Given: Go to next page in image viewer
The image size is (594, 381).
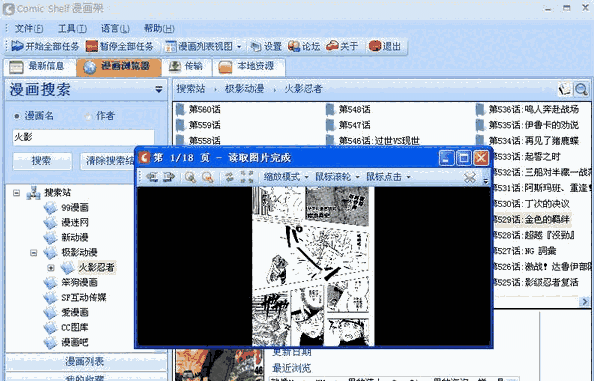Looking at the screenshot, I should [169, 177].
